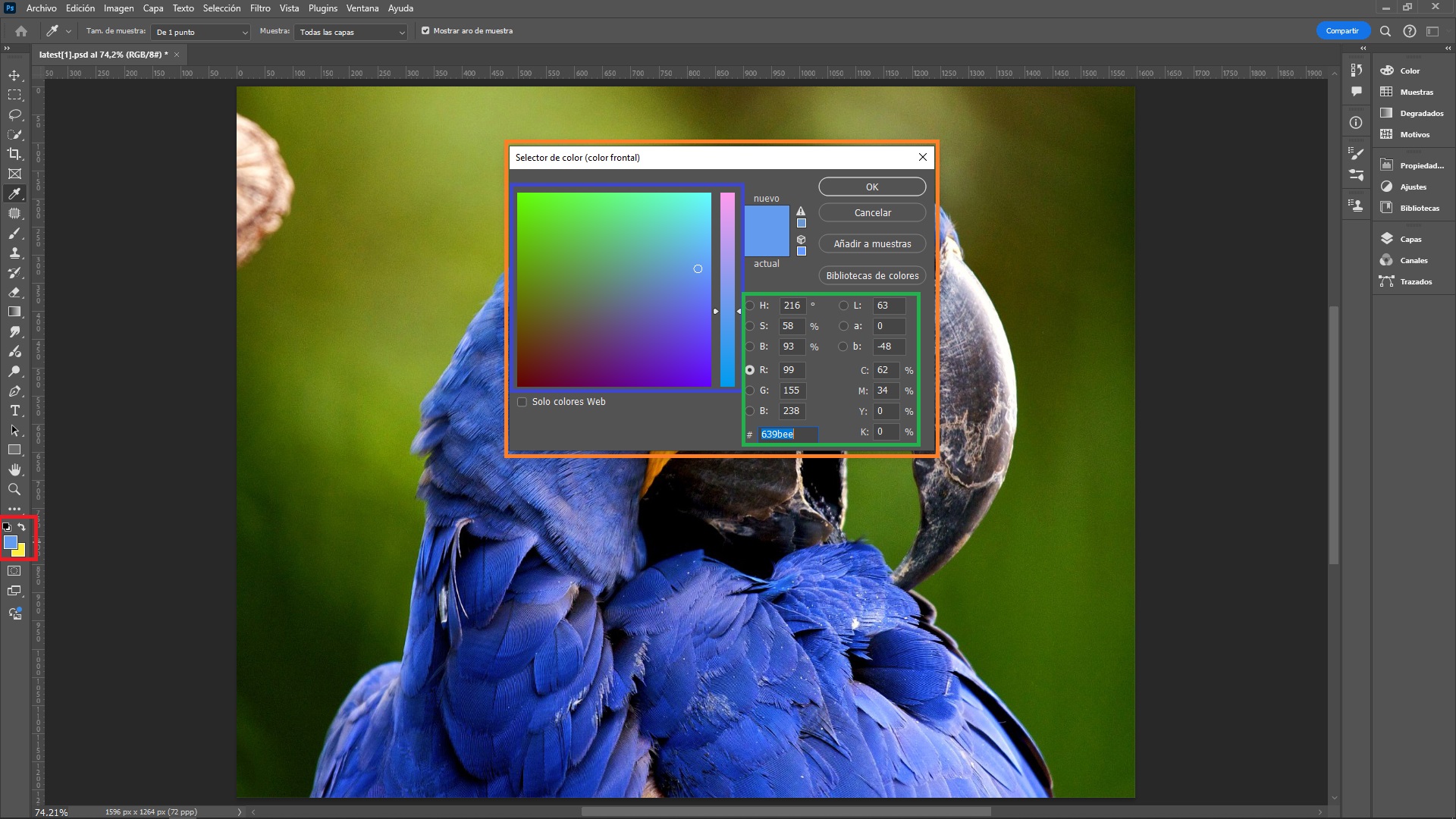Enable Solo colores Web checkbox

(x=522, y=402)
